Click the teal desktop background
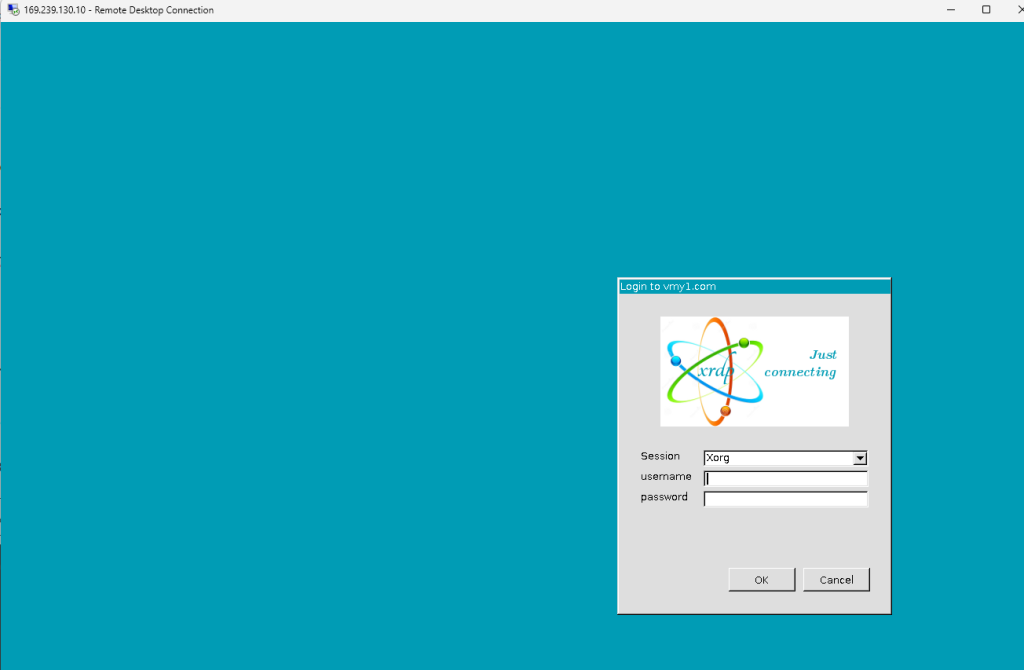The width and height of the screenshot is (1024, 670). coord(300,300)
